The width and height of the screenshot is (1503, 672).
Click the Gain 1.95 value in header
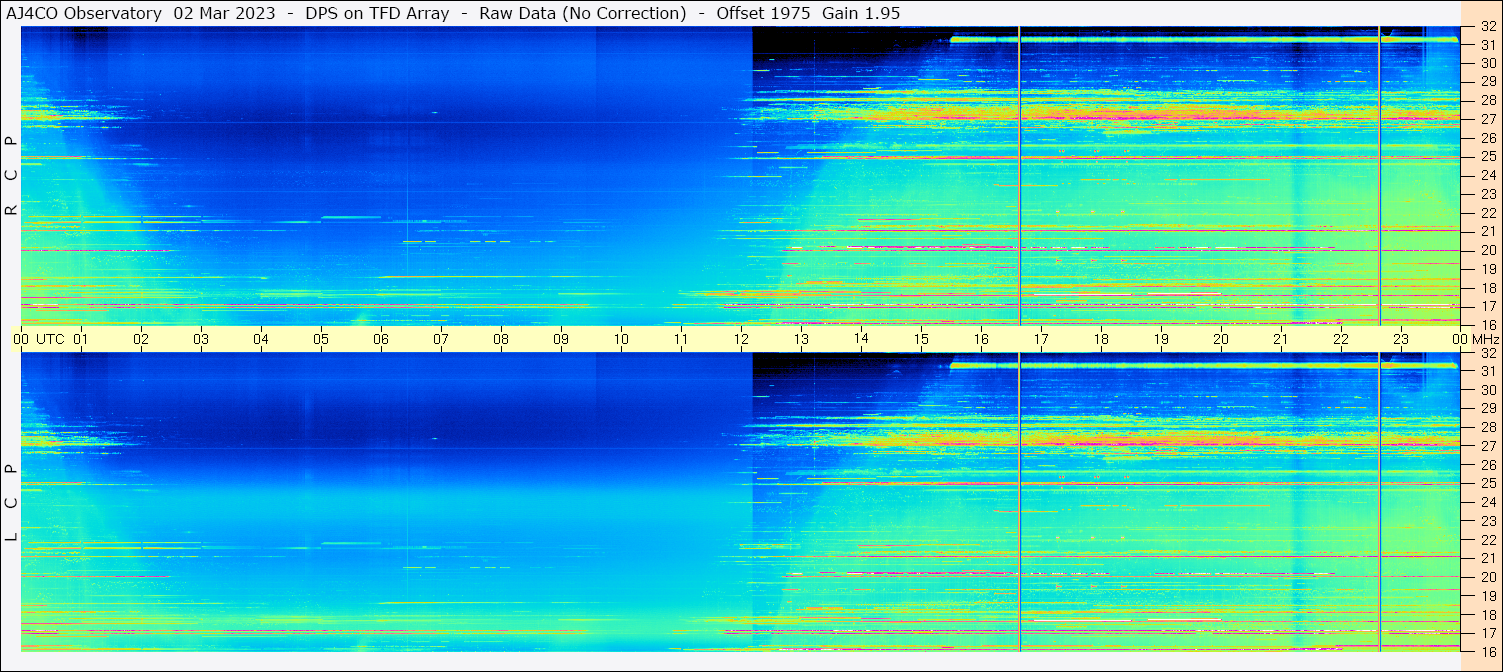[861, 13]
